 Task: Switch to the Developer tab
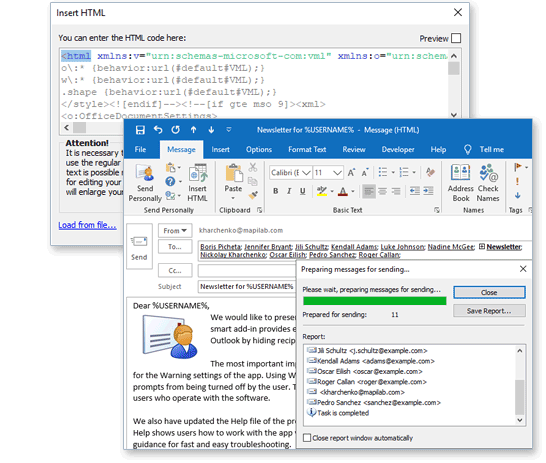tap(398, 149)
